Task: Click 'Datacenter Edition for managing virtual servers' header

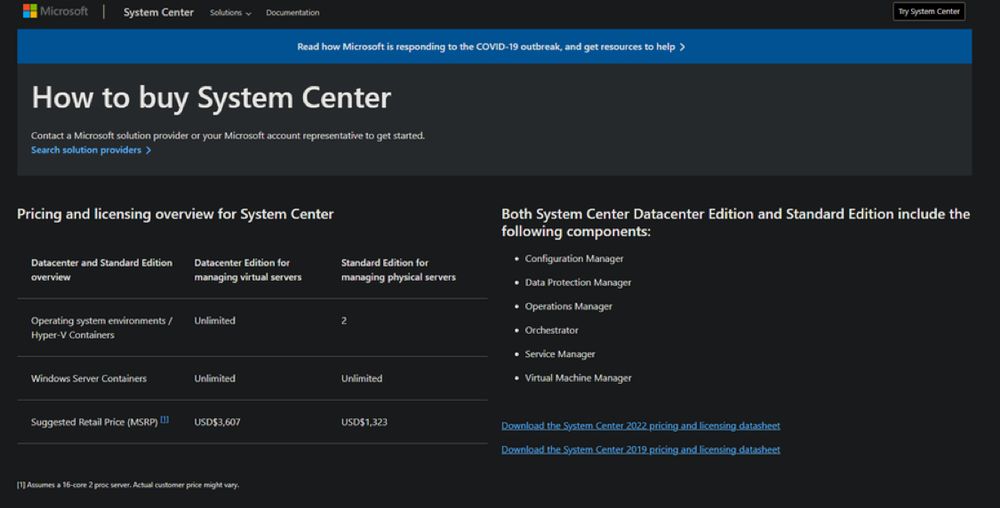Action: [x=247, y=270]
